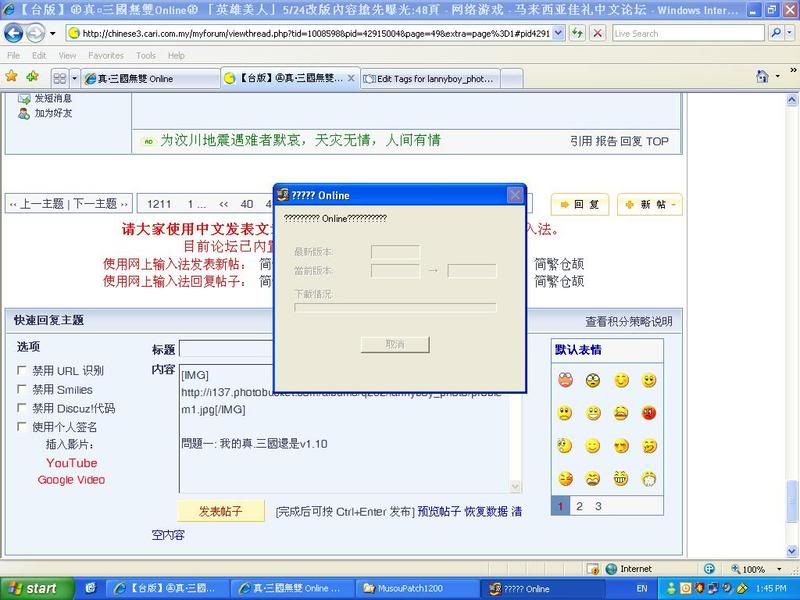The image size is (800, 600).
Task: Click the red Stop loading icon
Action: (597, 33)
